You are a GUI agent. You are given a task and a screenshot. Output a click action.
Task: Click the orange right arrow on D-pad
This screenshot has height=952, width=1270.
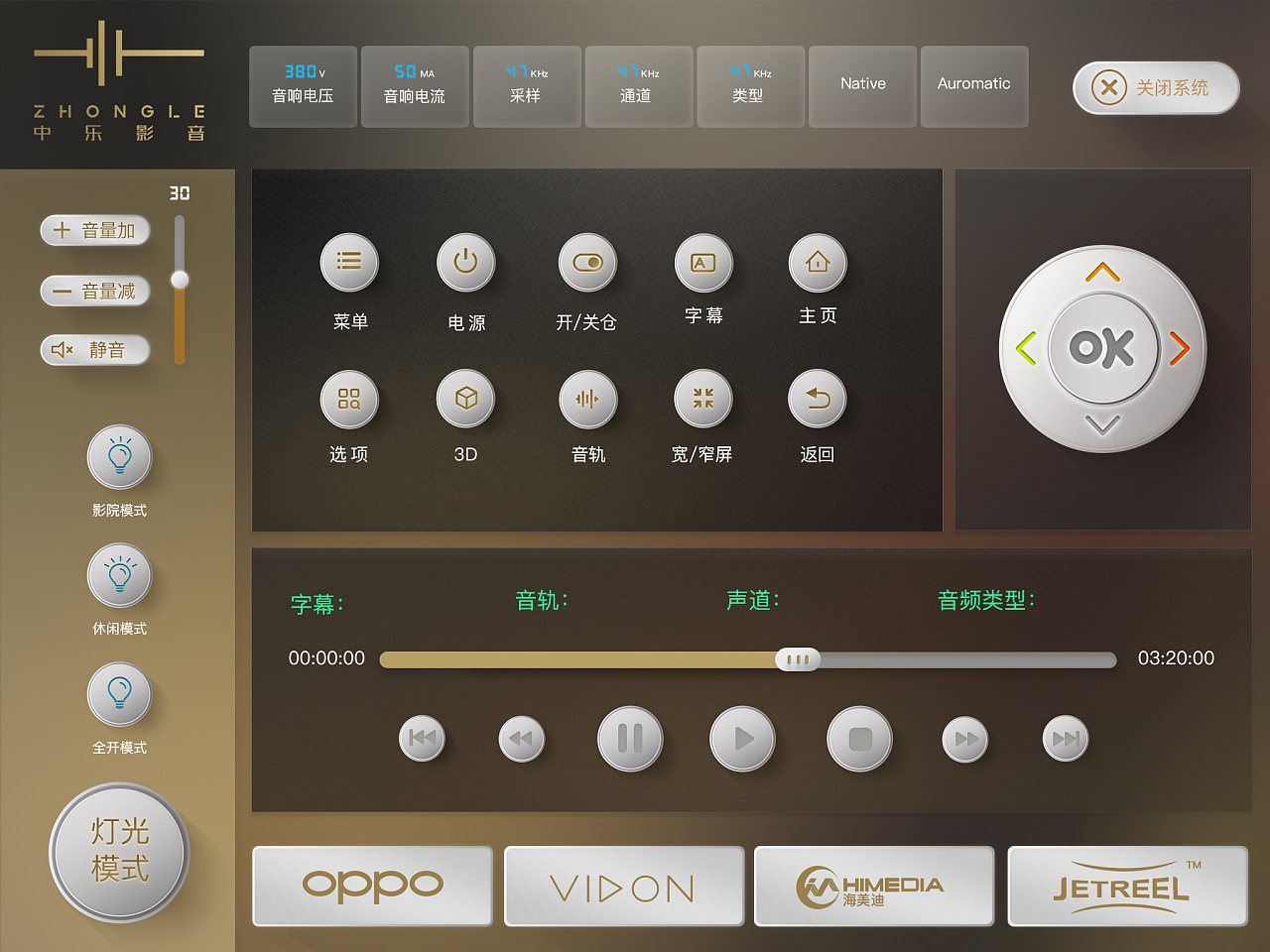coord(1179,348)
